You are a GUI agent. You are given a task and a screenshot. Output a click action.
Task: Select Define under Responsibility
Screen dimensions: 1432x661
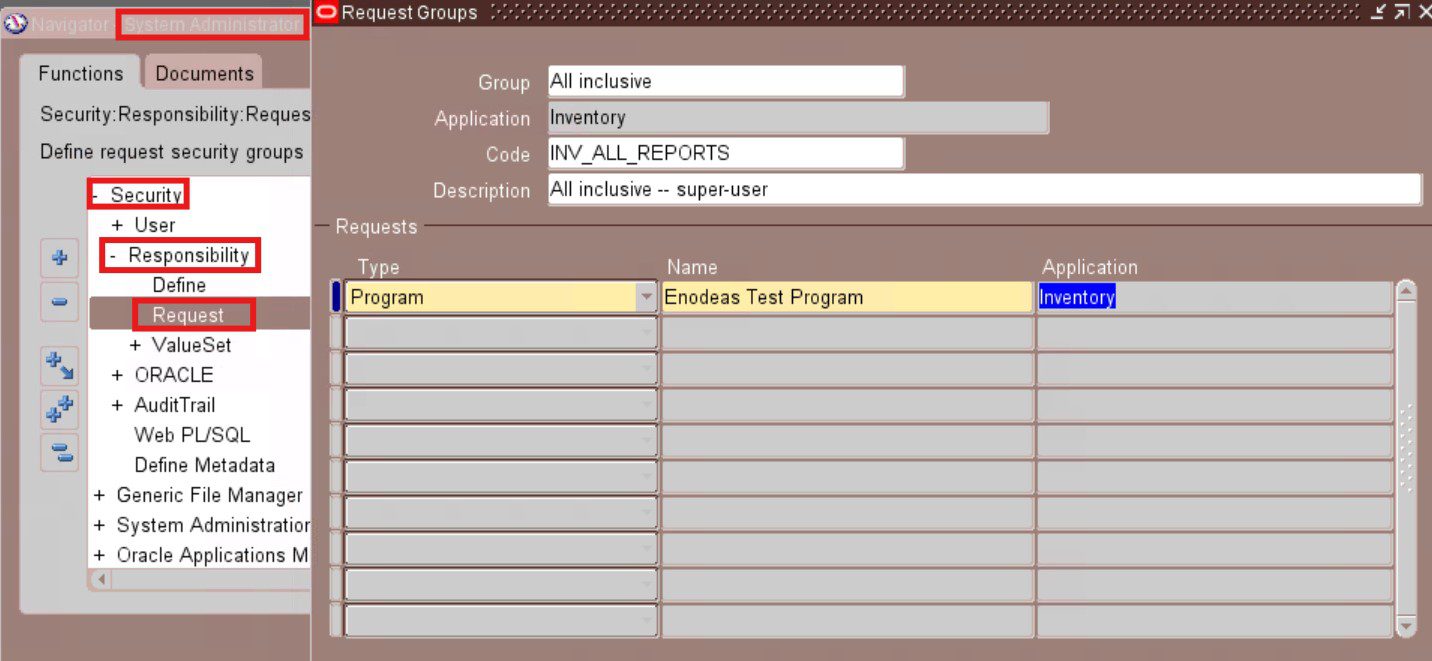179,286
